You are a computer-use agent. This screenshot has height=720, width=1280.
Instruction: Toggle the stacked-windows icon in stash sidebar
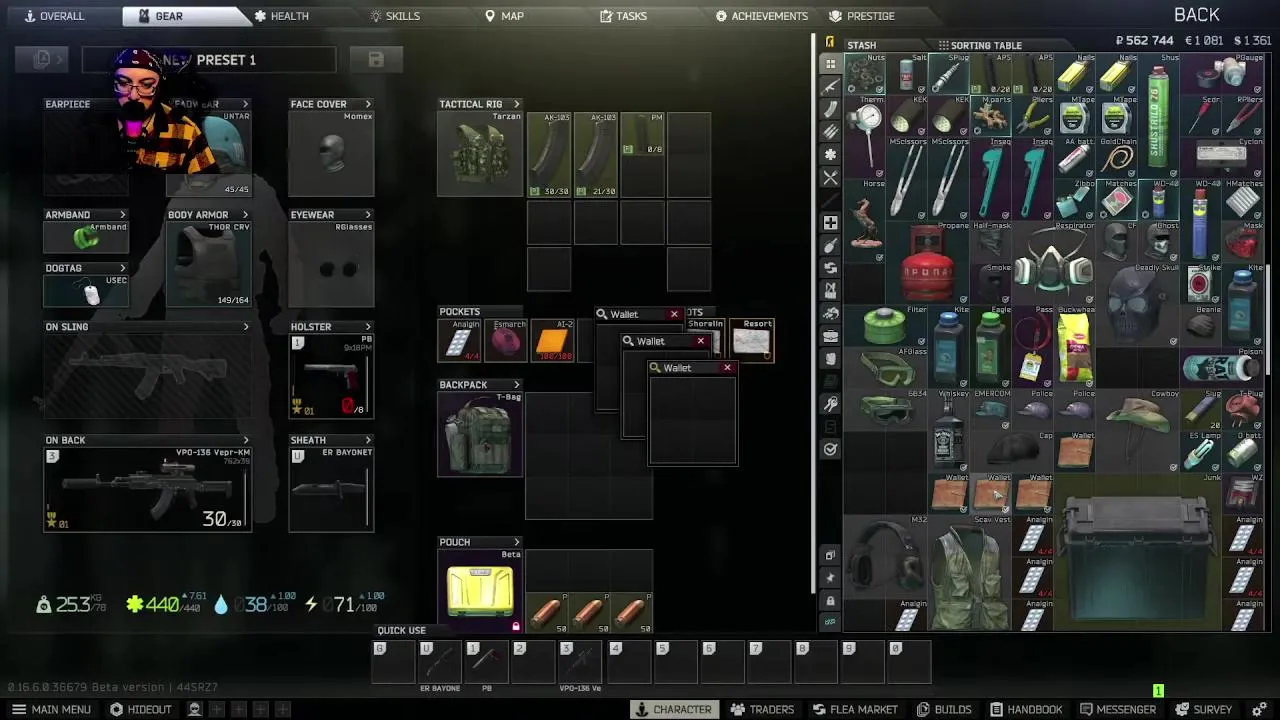(x=830, y=555)
